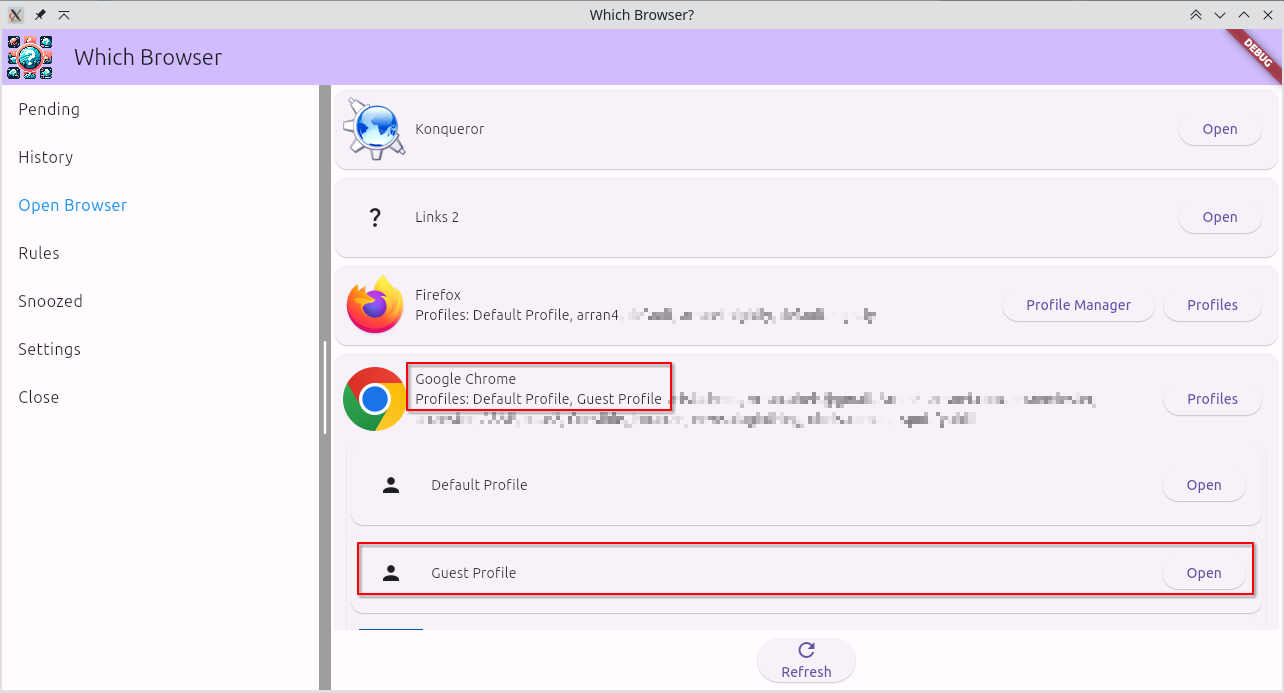Click the keep-above icon in title bar
This screenshot has height=693, width=1284.
tap(64, 15)
